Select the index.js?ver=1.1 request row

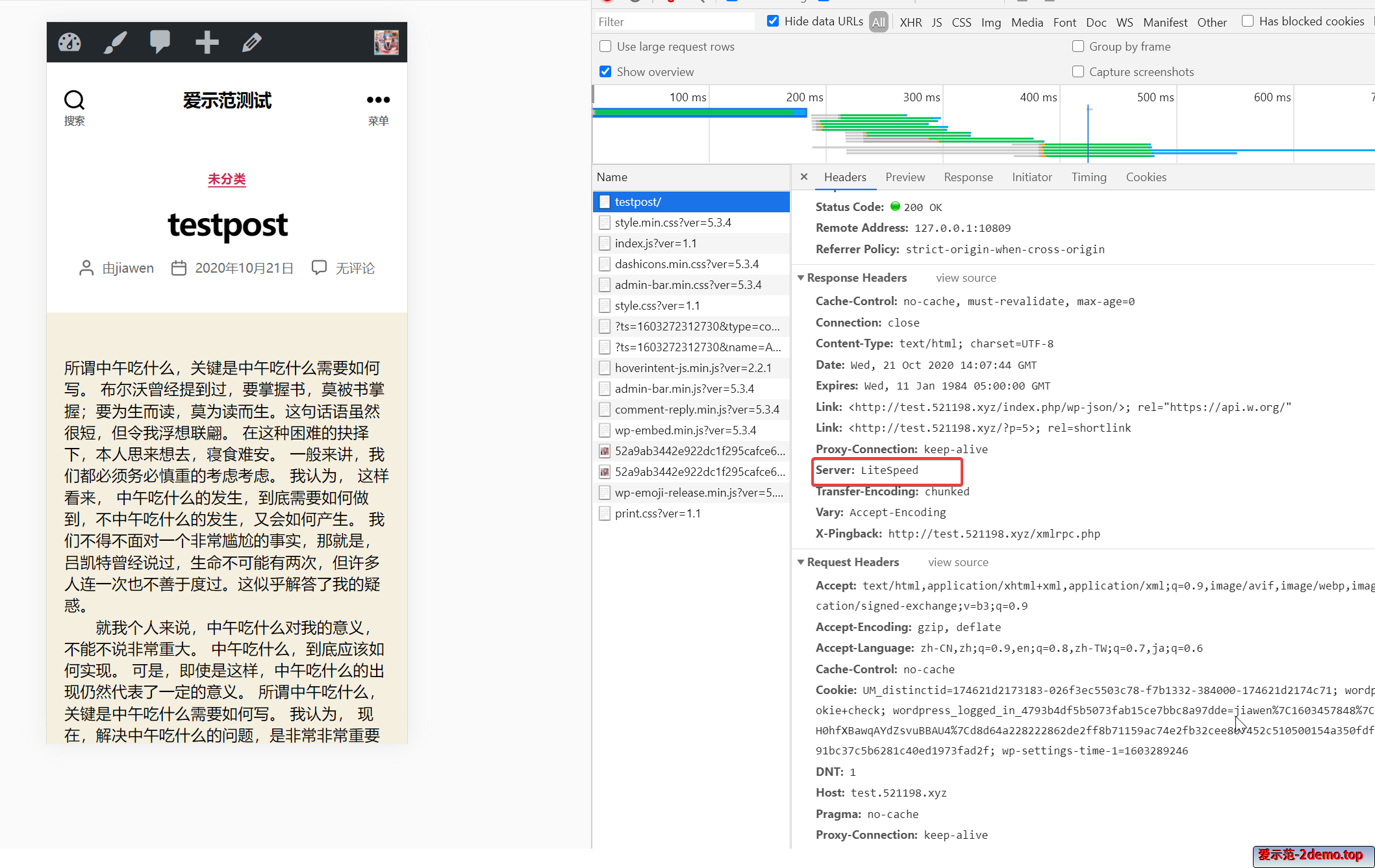click(655, 243)
